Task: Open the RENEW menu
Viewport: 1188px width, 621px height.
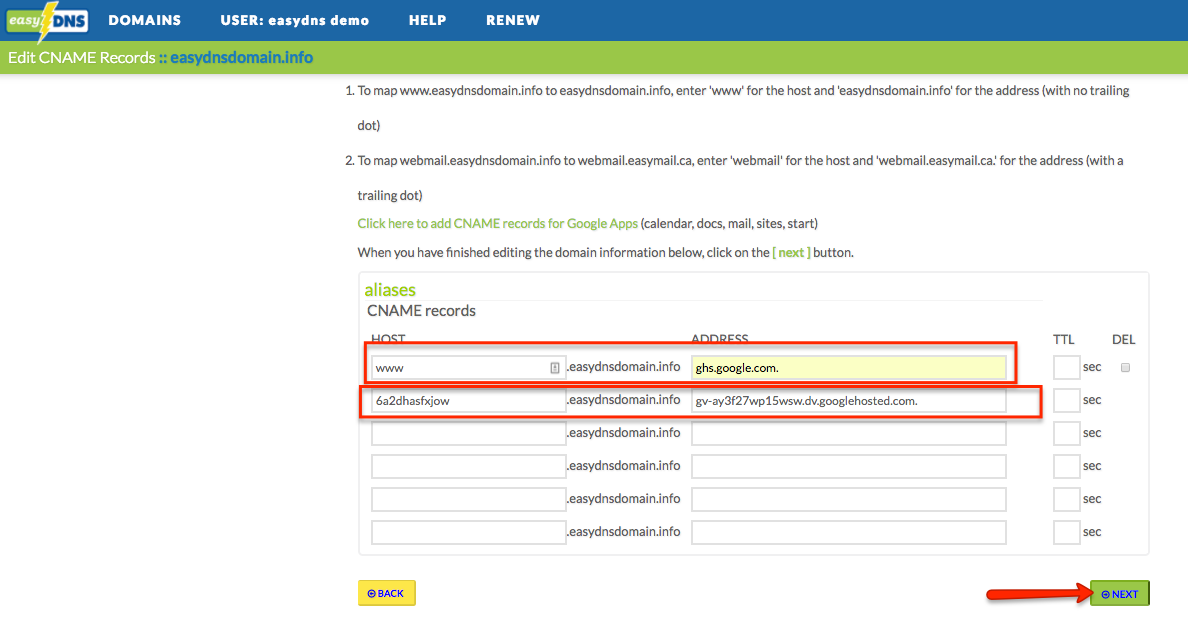Action: tap(513, 20)
